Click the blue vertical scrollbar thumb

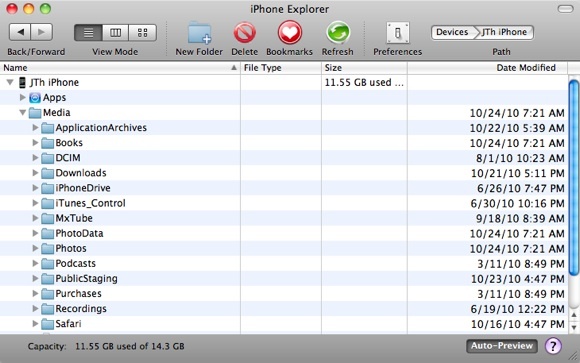click(574, 178)
